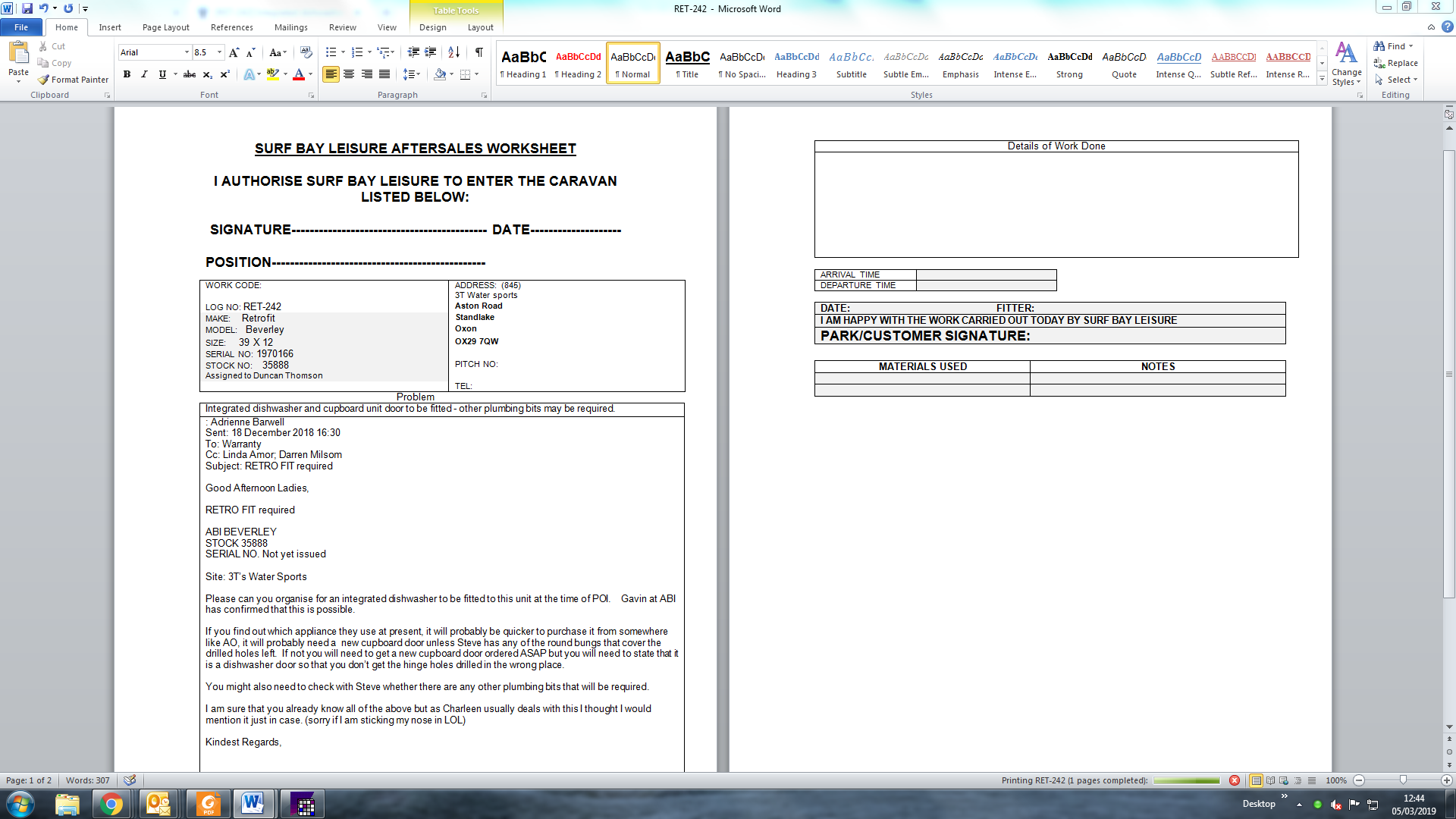
Task: Cancel printing with the red stop icon
Action: tap(1235, 780)
